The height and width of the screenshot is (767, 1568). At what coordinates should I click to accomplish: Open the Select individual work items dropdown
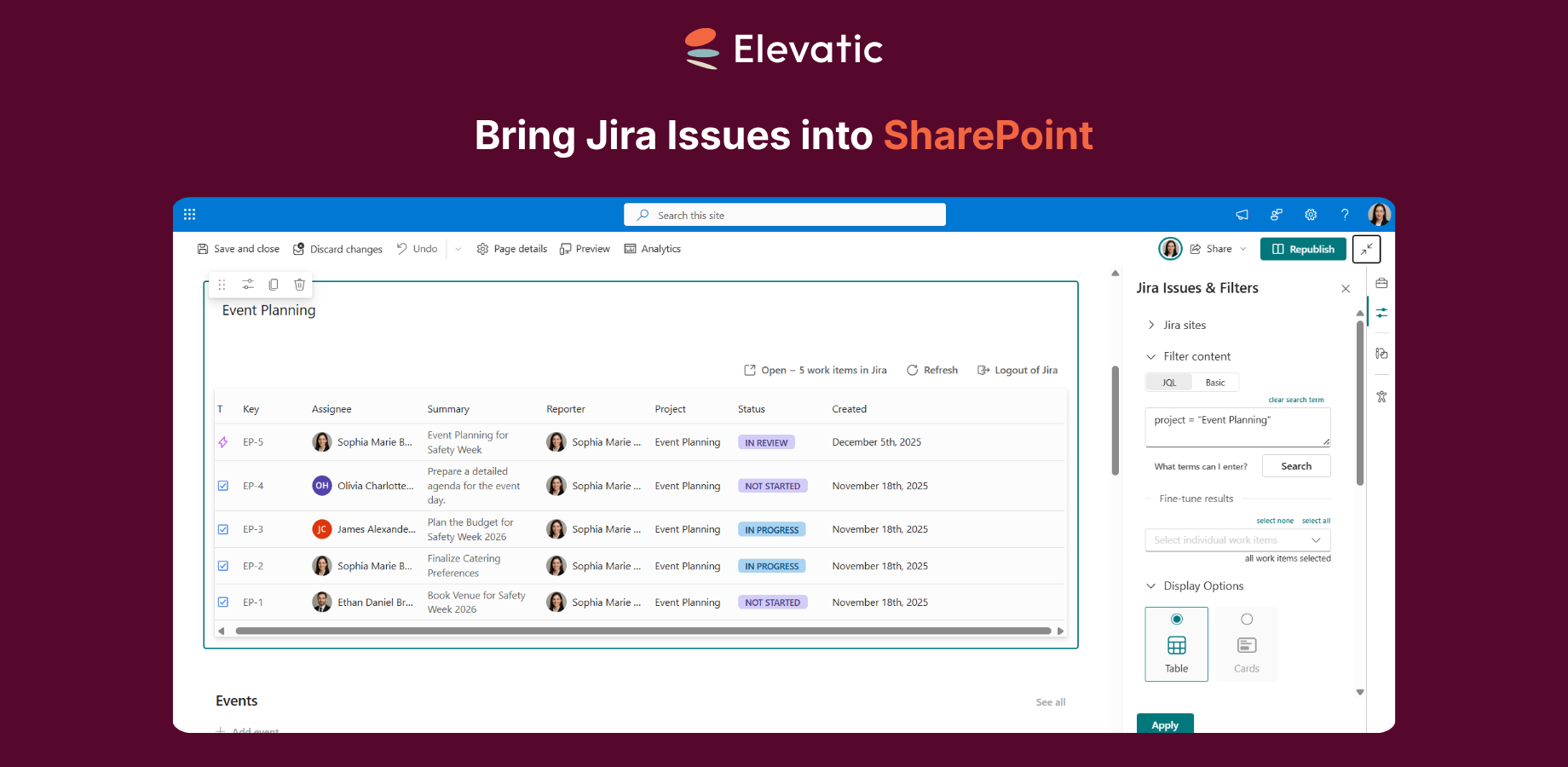click(1237, 539)
